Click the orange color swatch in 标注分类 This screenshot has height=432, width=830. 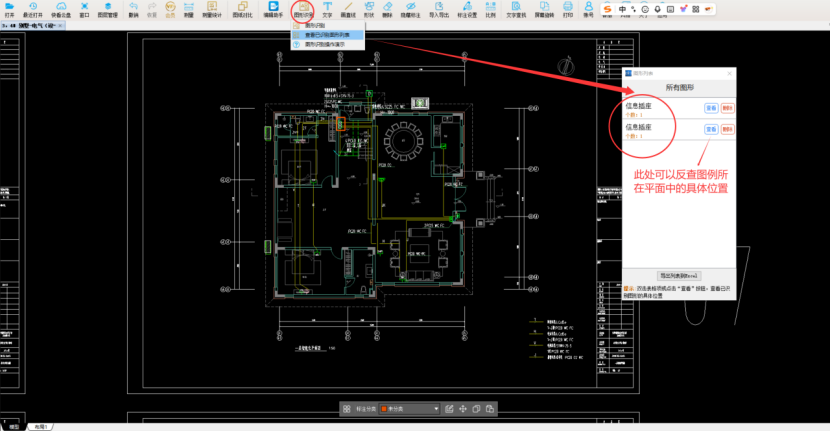tap(383, 409)
